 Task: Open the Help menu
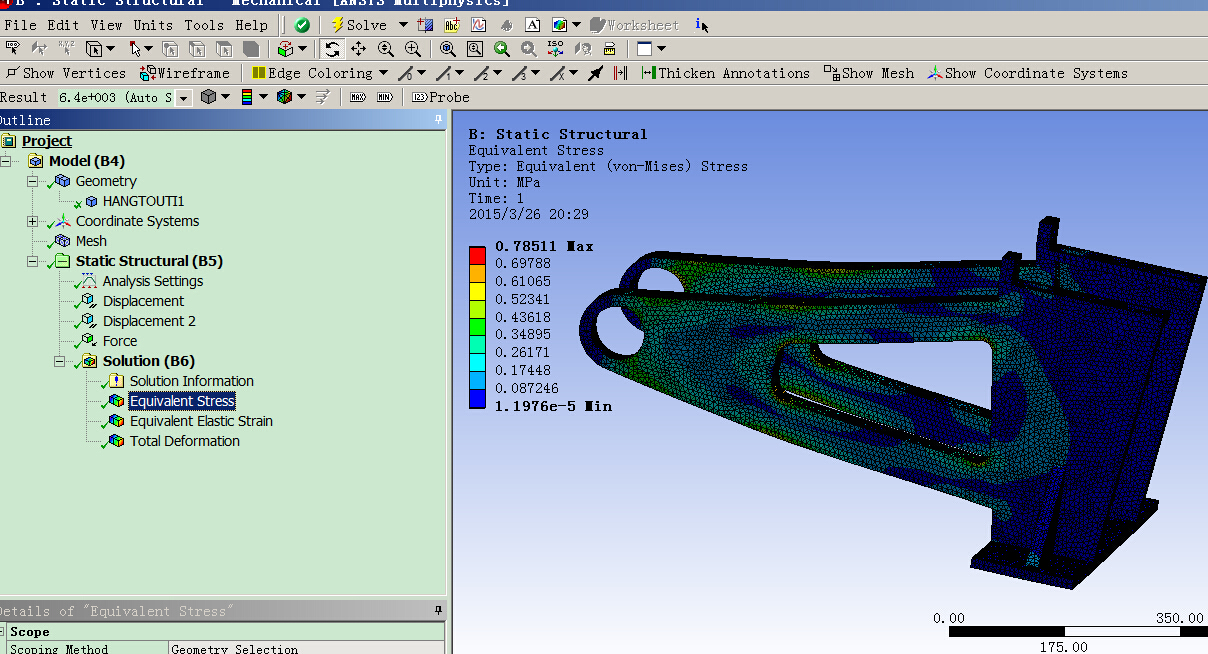[251, 25]
